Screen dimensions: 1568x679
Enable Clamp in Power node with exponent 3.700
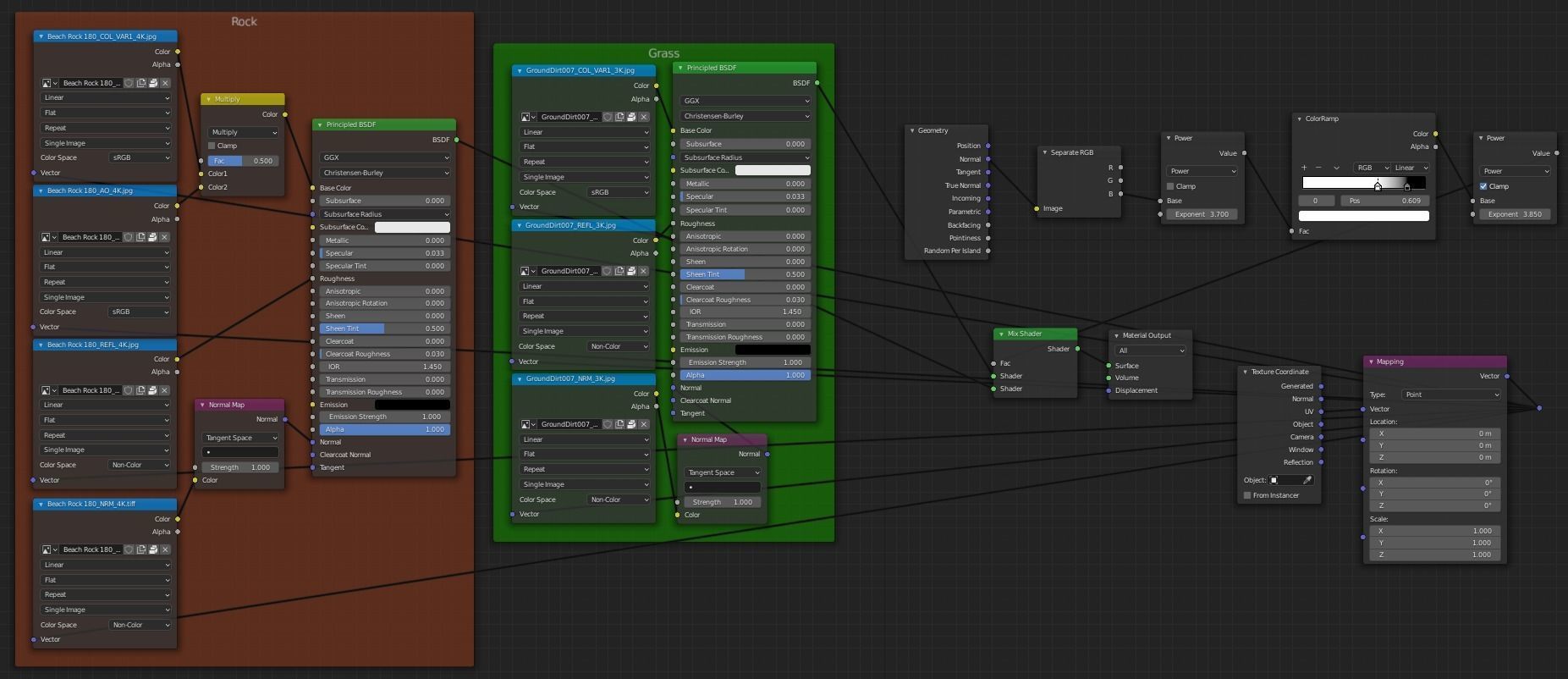[x=1170, y=186]
